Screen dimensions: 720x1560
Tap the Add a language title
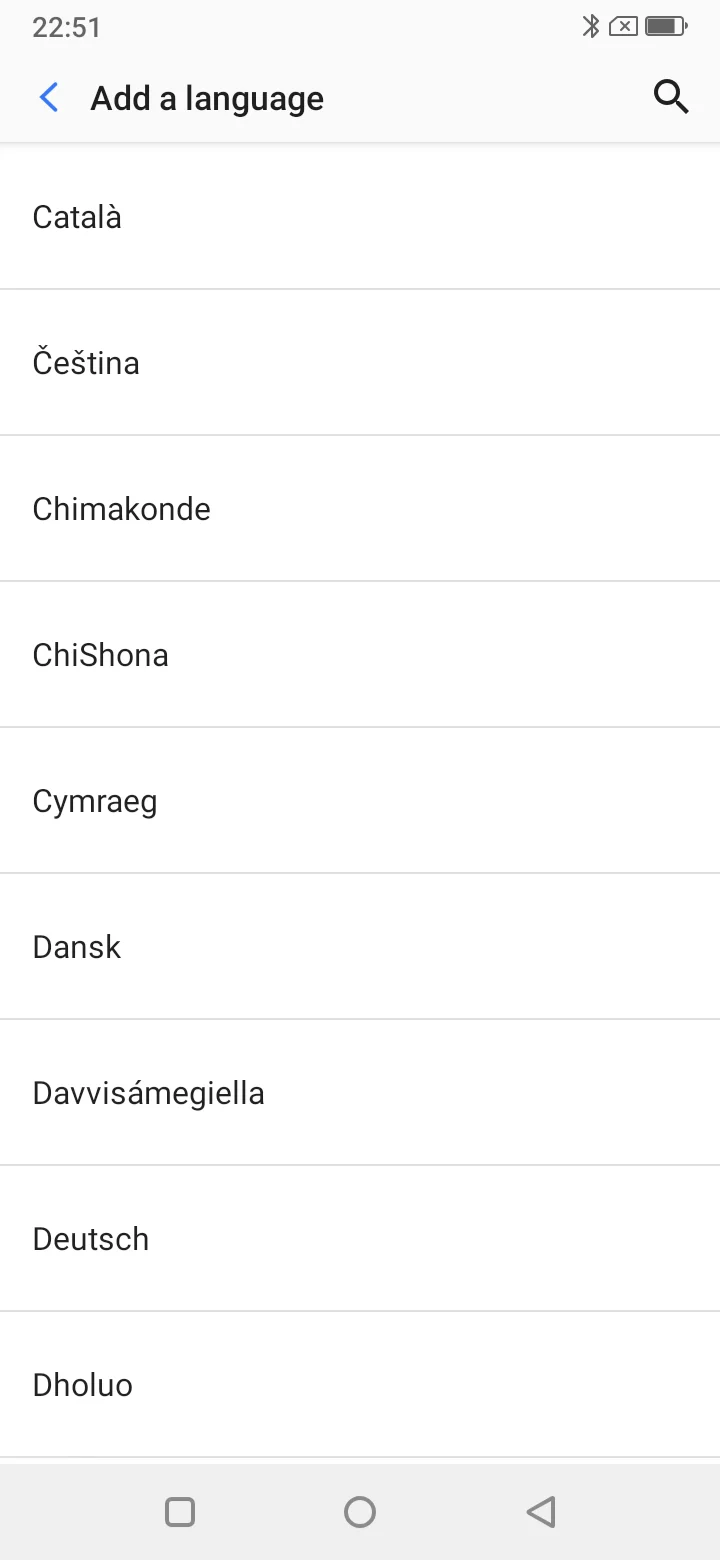click(207, 99)
